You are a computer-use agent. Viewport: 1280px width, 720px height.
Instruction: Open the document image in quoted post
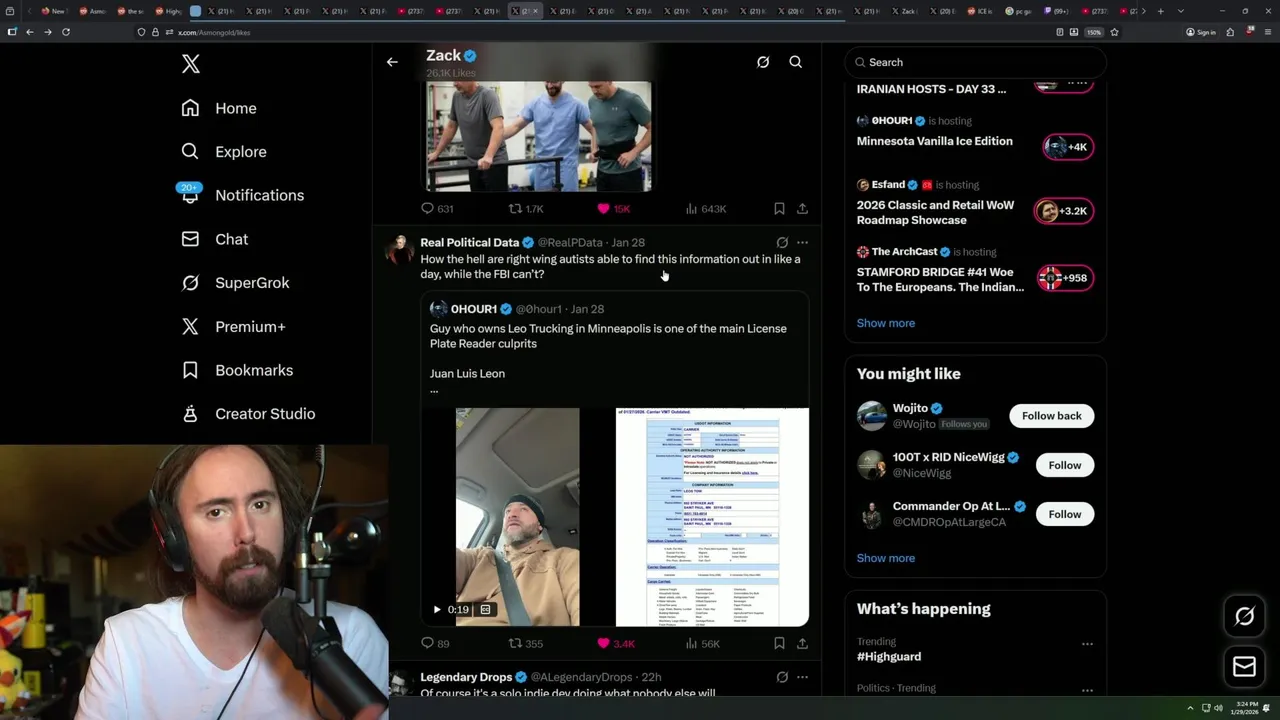click(x=712, y=517)
